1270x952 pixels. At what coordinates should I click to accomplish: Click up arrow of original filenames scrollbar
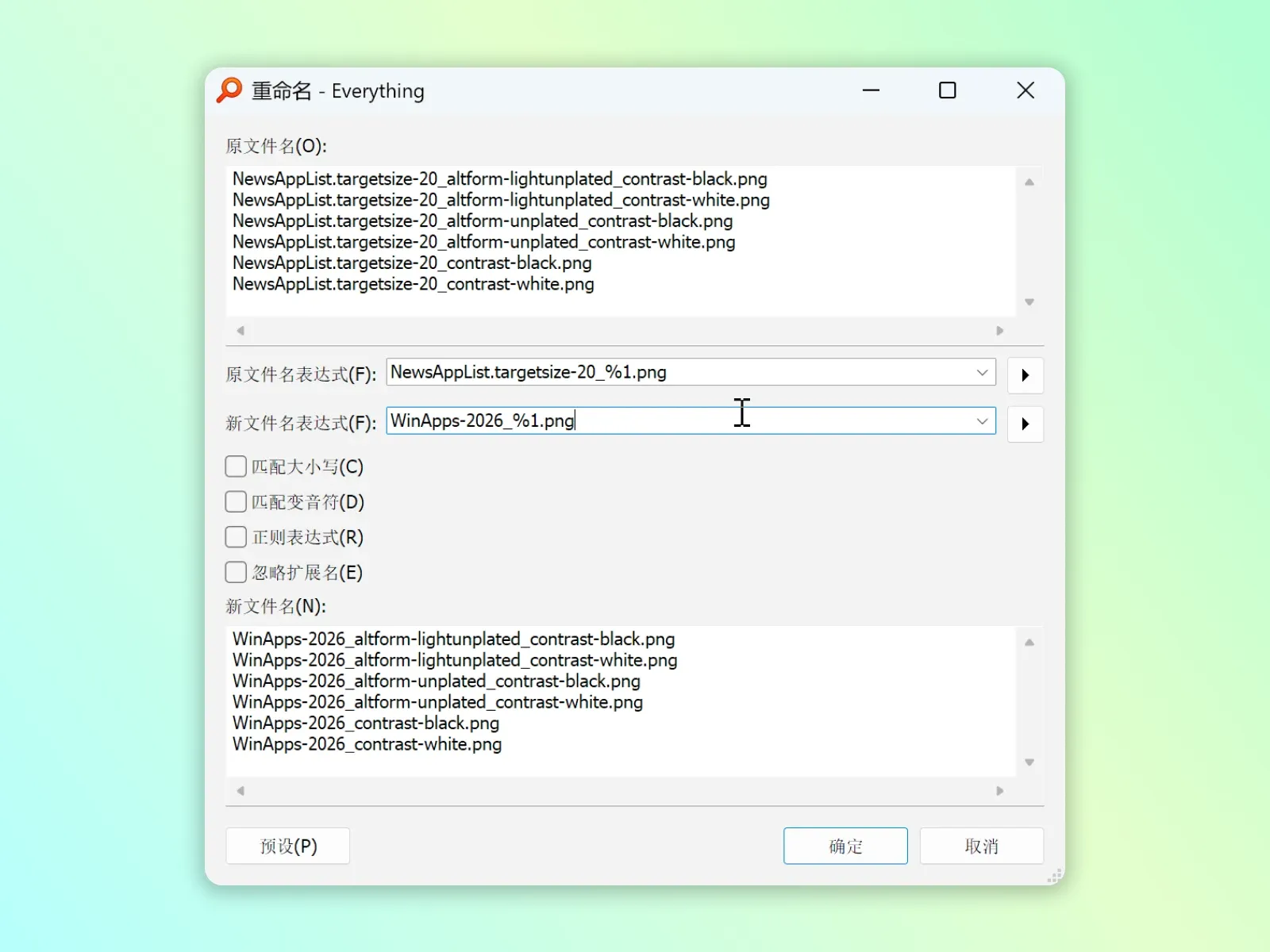click(x=1029, y=182)
